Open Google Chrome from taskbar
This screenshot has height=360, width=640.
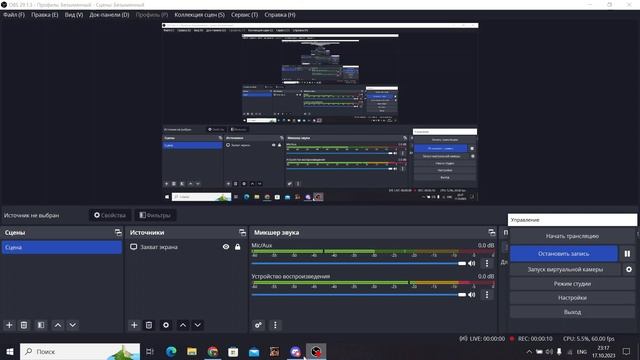pyautogui.click(x=213, y=351)
